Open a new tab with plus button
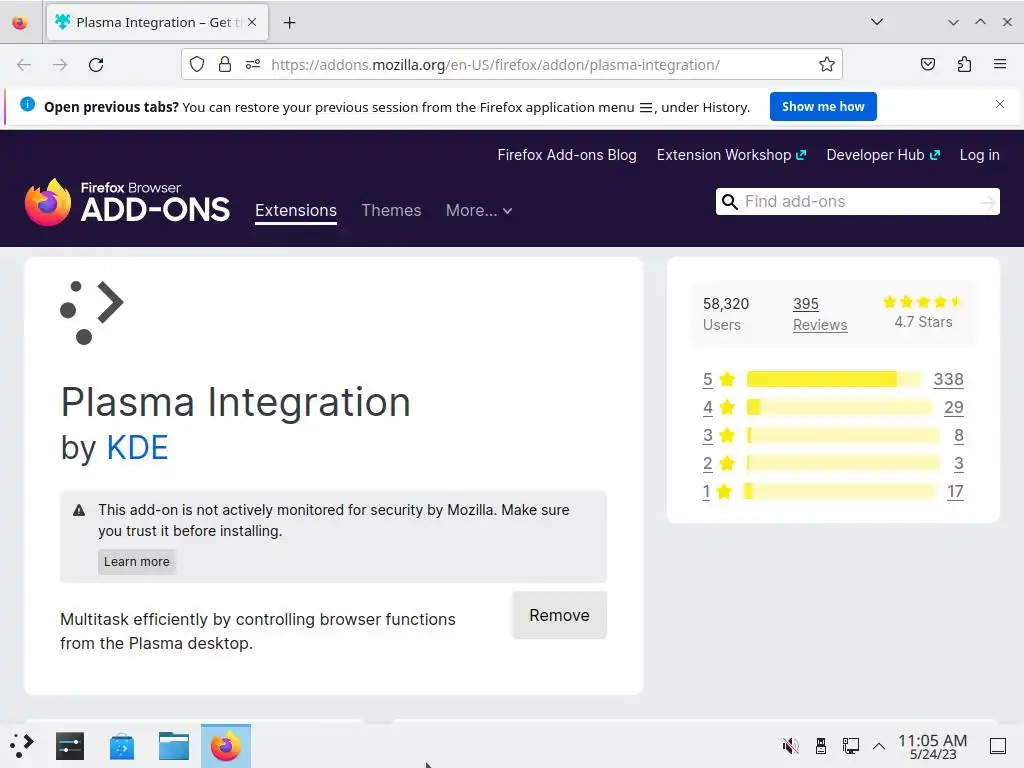The width and height of the screenshot is (1024, 768). 289,23
